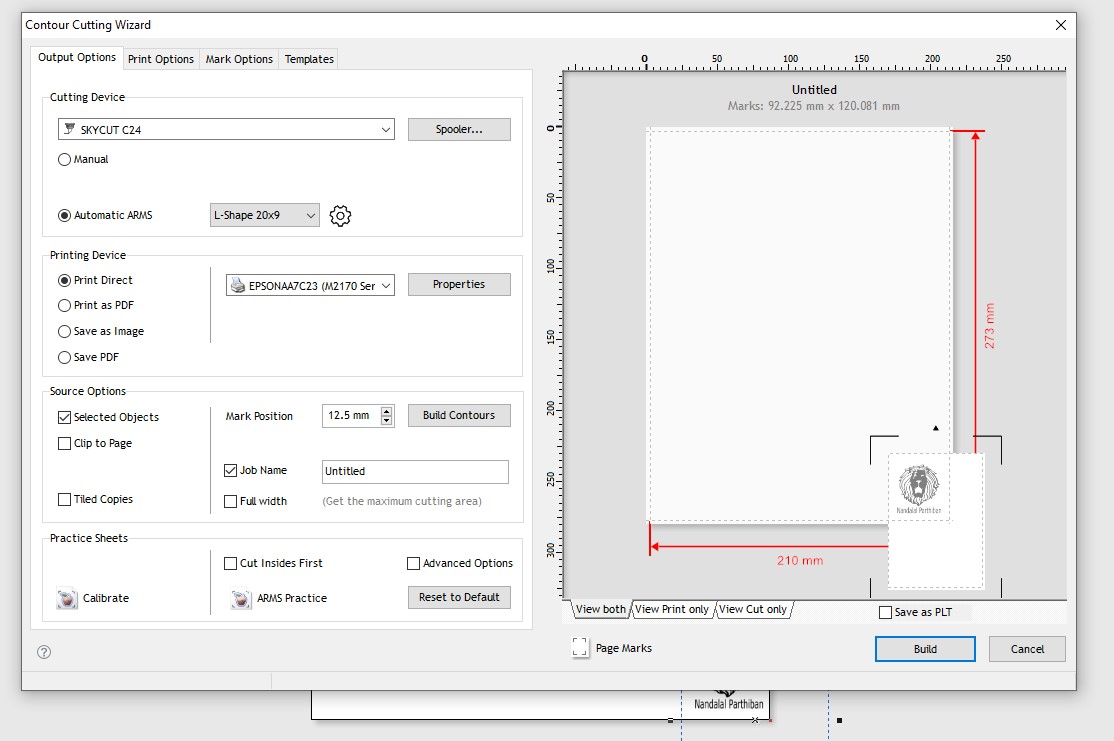
Task: Select the Save PDF radio button
Action: point(65,357)
